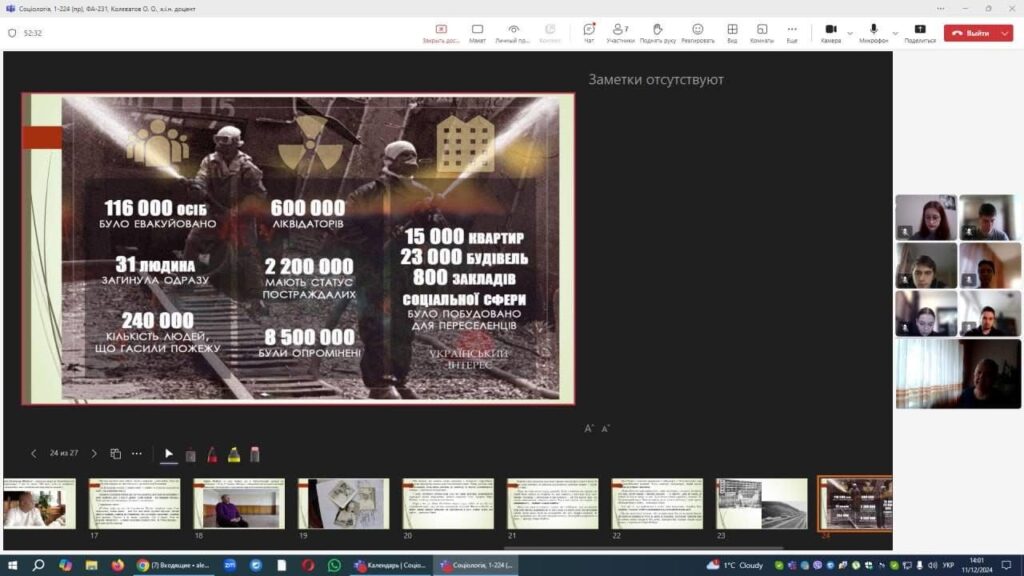Screen dimensions: 1024x576
Task: Go to the next slide
Action: (x=94, y=454)
